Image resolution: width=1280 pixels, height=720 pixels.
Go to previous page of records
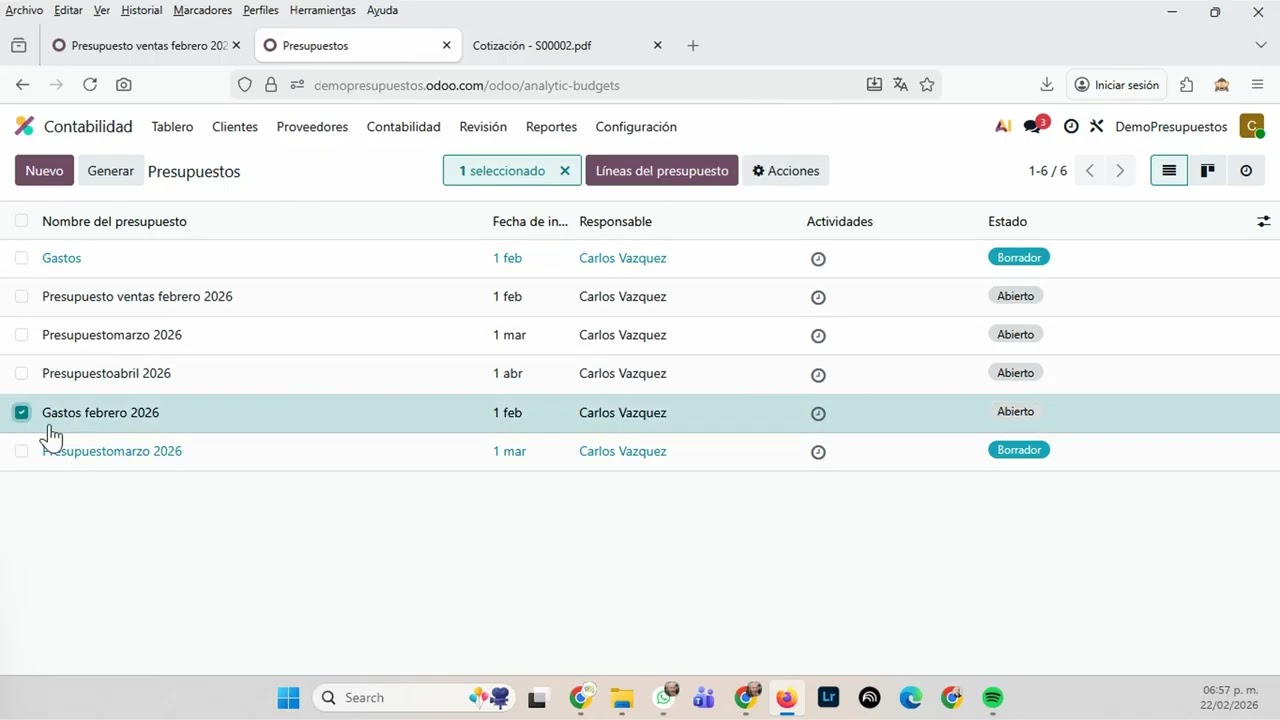click(1090, 171)
